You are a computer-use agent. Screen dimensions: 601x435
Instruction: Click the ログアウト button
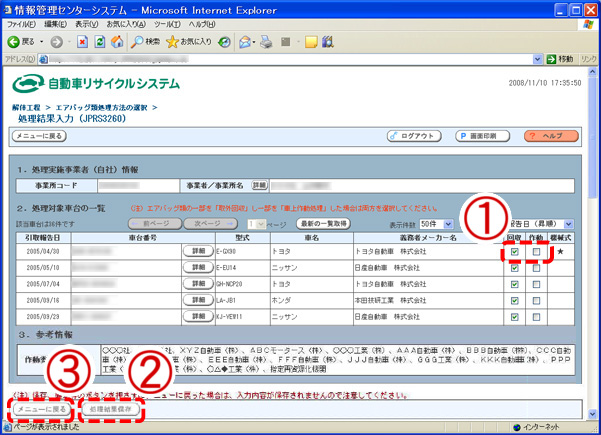(414, 136)
